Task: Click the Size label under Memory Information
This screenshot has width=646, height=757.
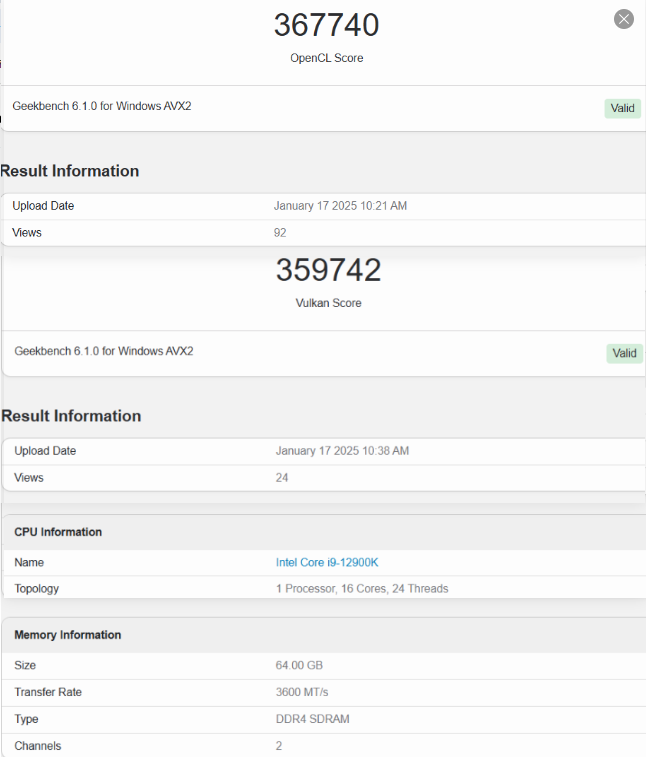Action: pyautogui.click(x=25, y=665)
